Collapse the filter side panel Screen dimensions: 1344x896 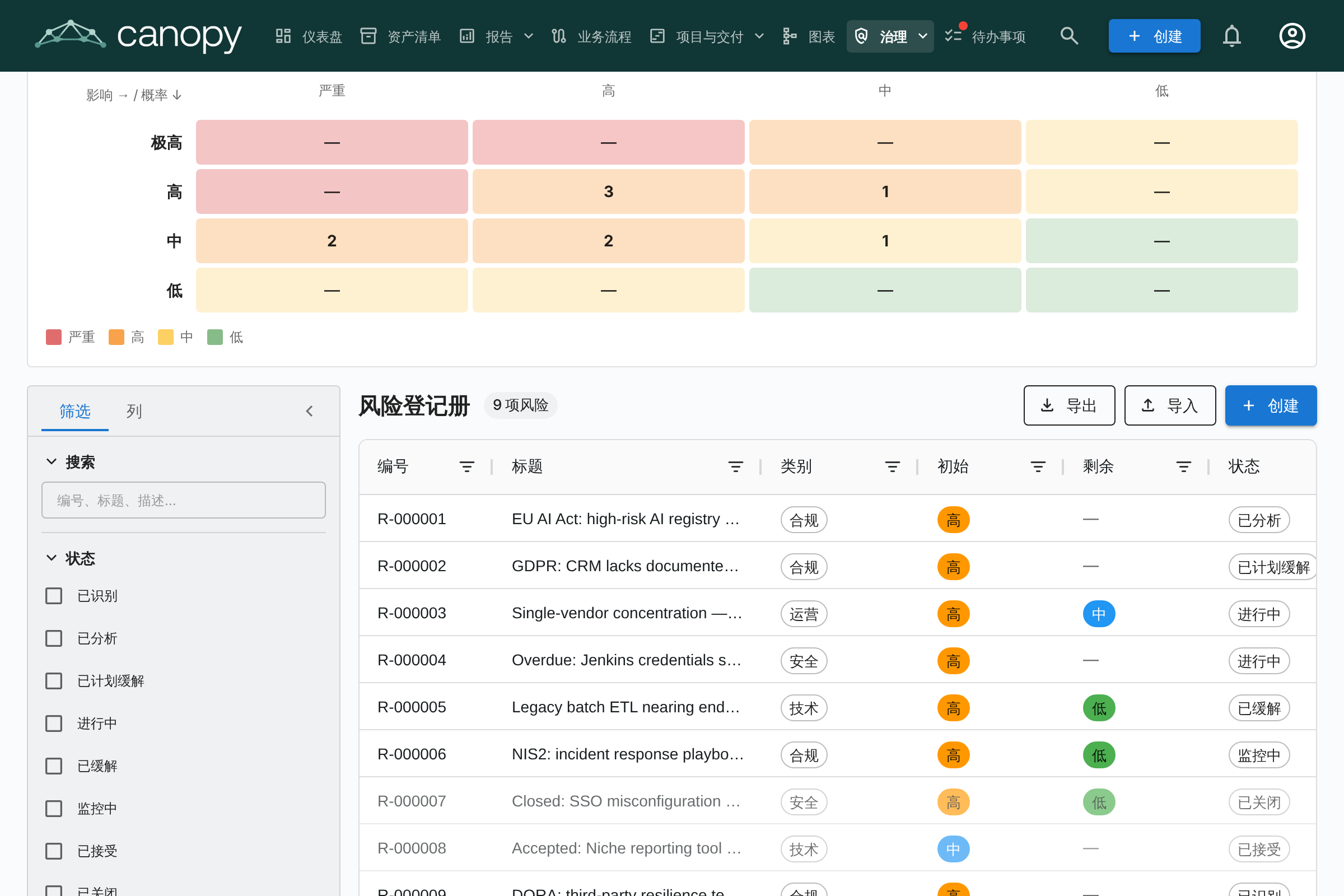[309, 411]
